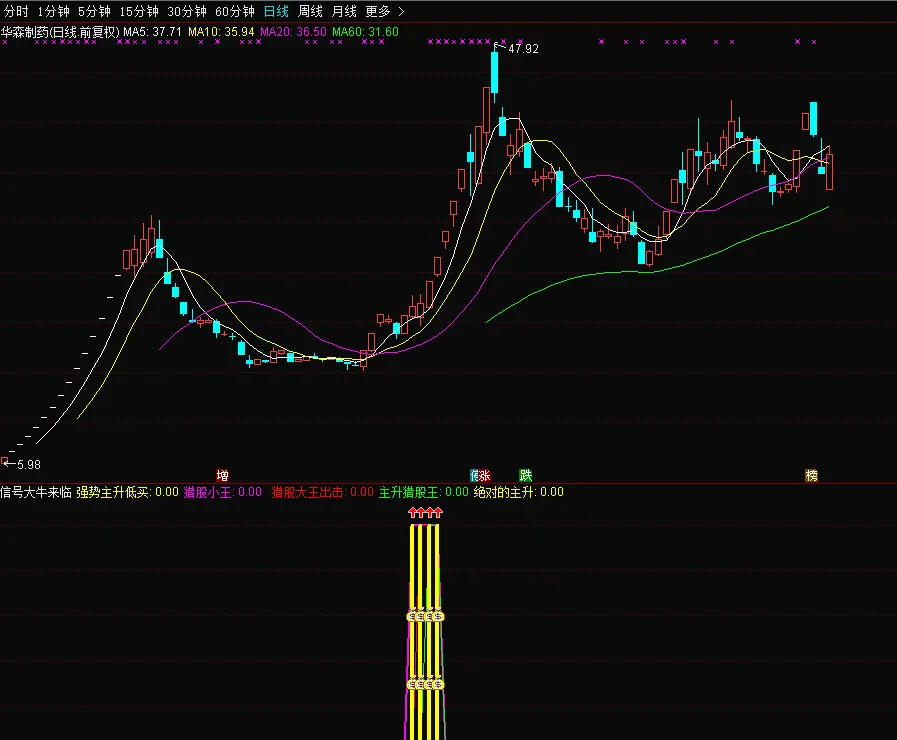Click the MA10: 35.94 indicator label
Image resolution: width=897 pixels, height=740 pixels.
pyautogui.click(x=221, y=31)
